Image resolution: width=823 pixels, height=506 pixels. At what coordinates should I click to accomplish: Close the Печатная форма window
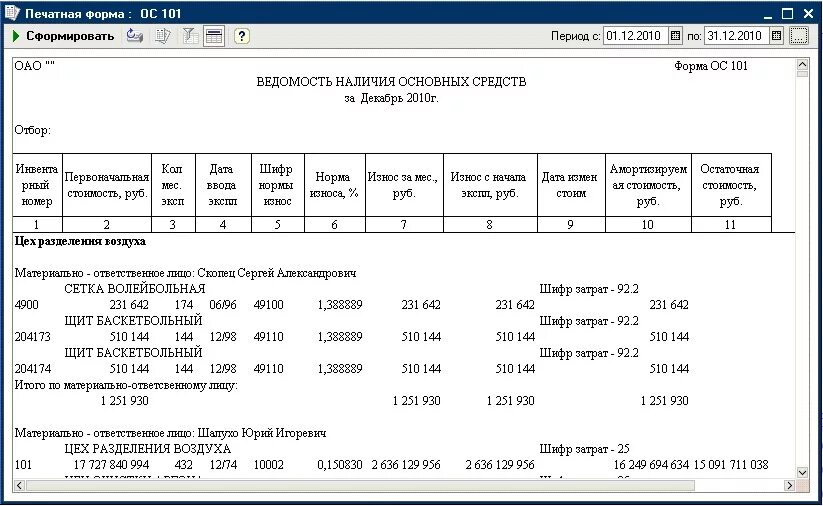[x=808, y=14]
